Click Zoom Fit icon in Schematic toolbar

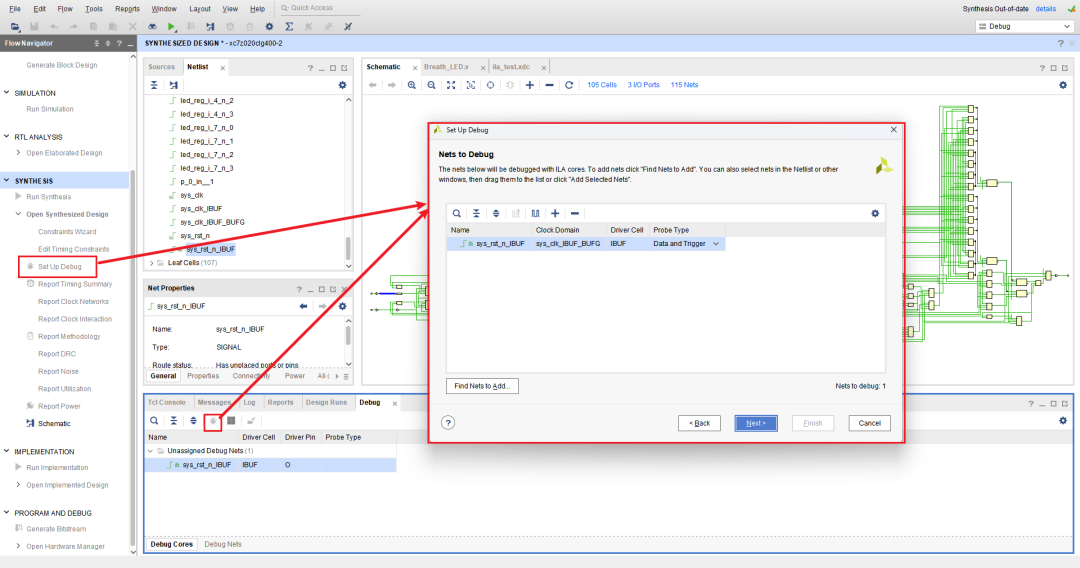click(450, 85)
